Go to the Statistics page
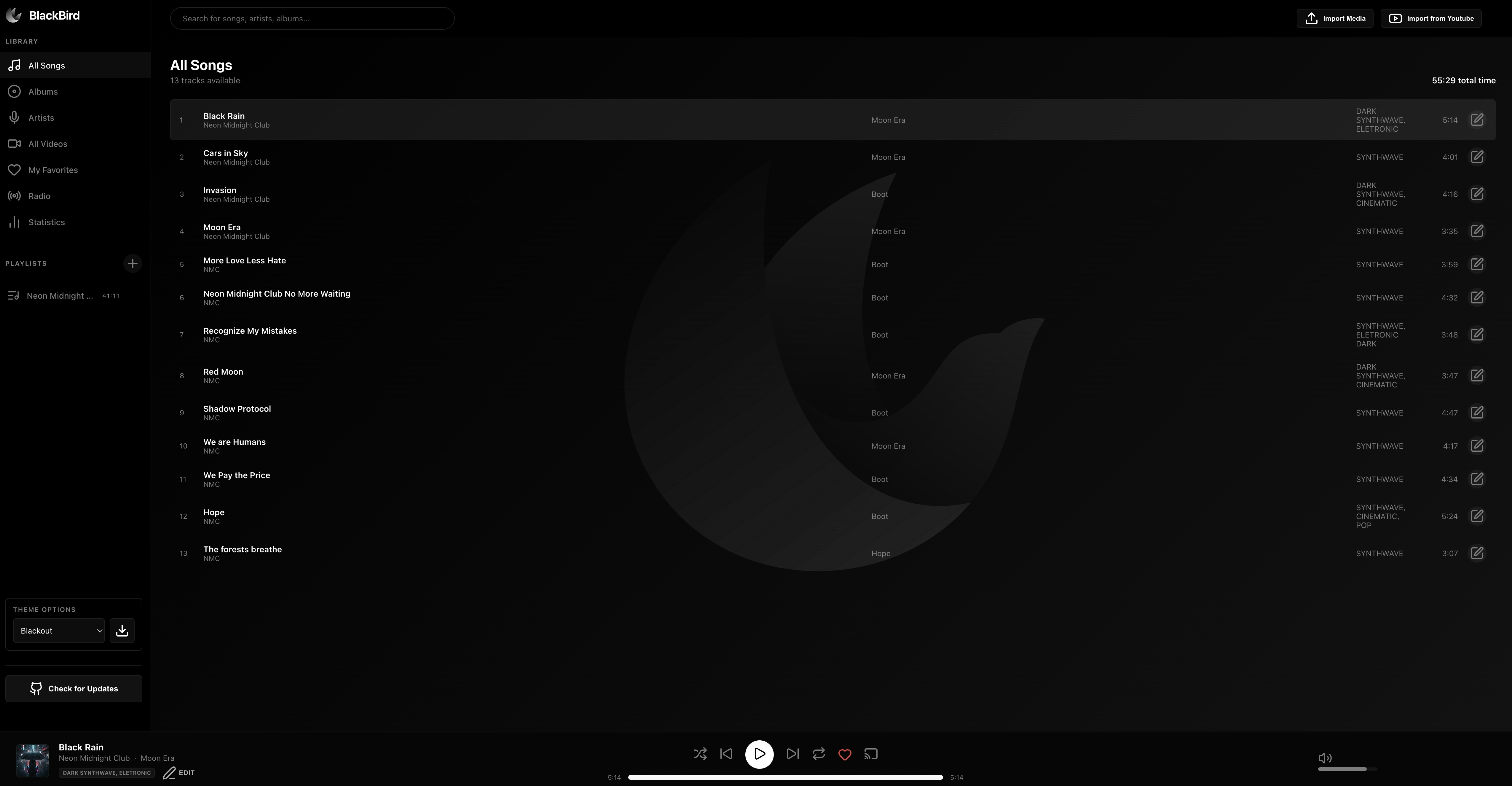This screenshot has width=1512, height=786. 46,222
